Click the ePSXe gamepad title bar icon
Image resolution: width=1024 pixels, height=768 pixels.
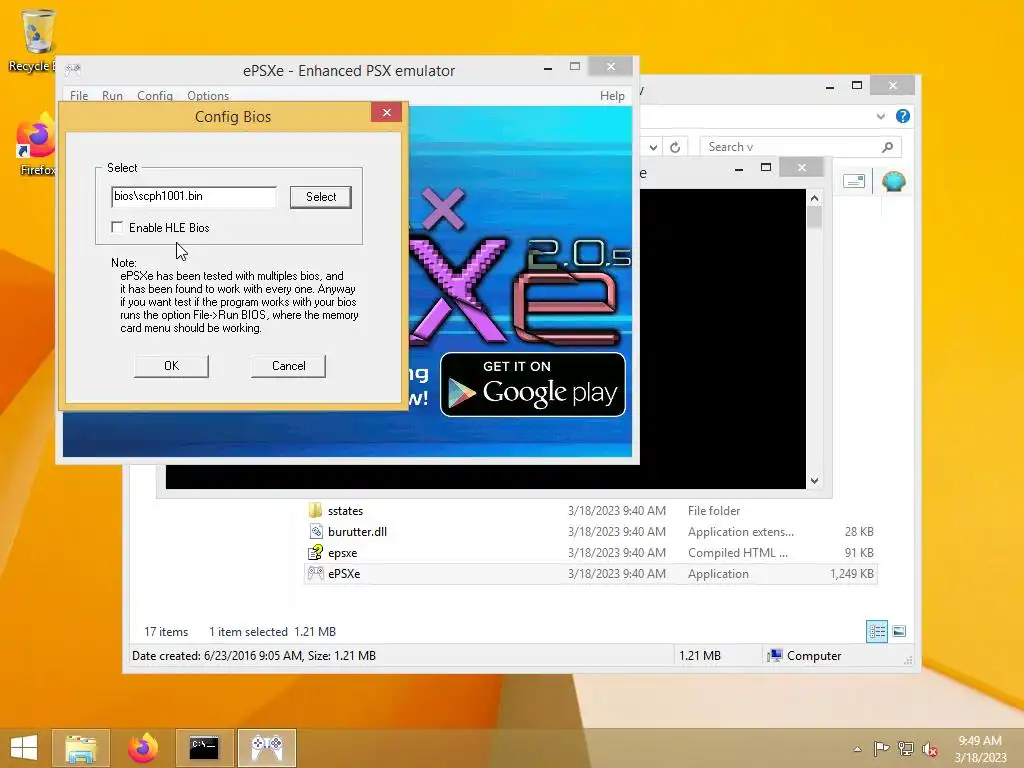pos(73,69)
